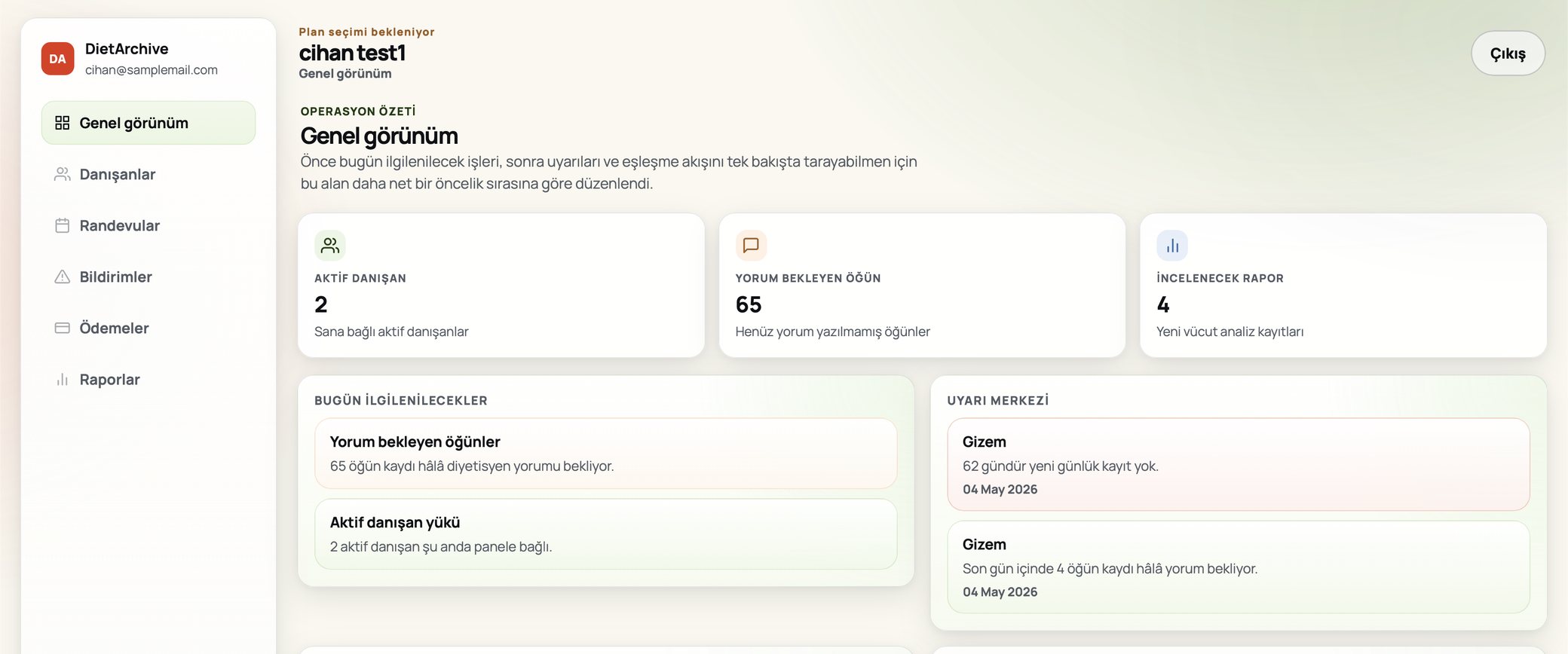
Task: Click the Danışanlar people icon
Action: (x=63, y=174)
